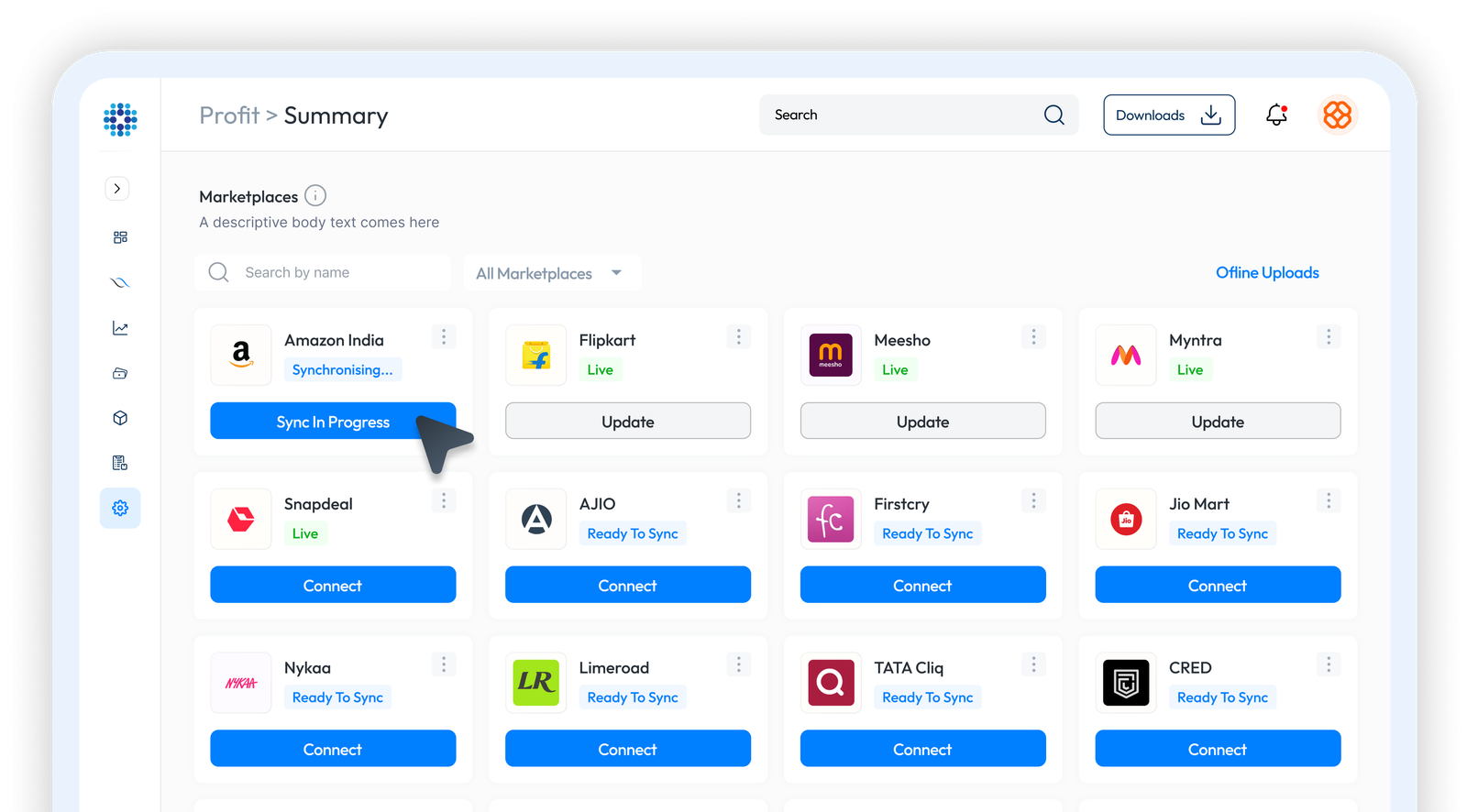This screenshot has height=812, width=1467.
Task: Click the Profit breadcrumb
Action: 229,115
